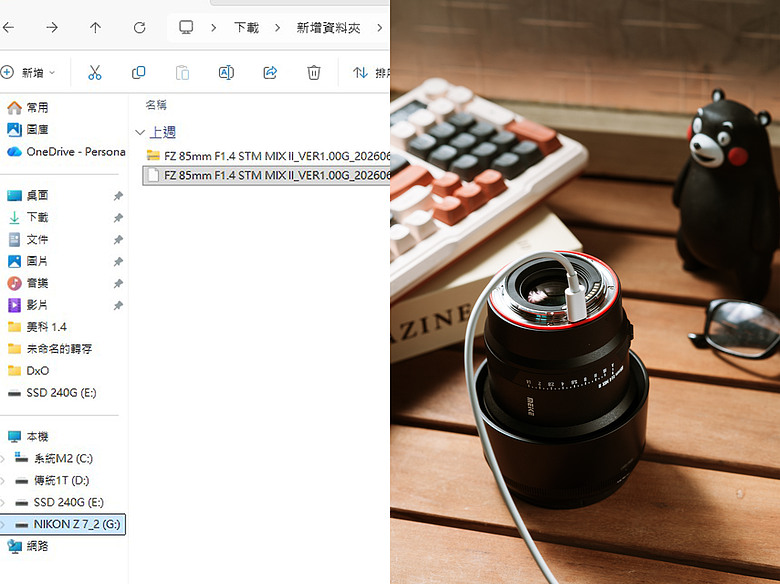780x584 pixels.
Task: Select 新增資料夾 in the address breadcrumb
Action: tap(328, 28)
